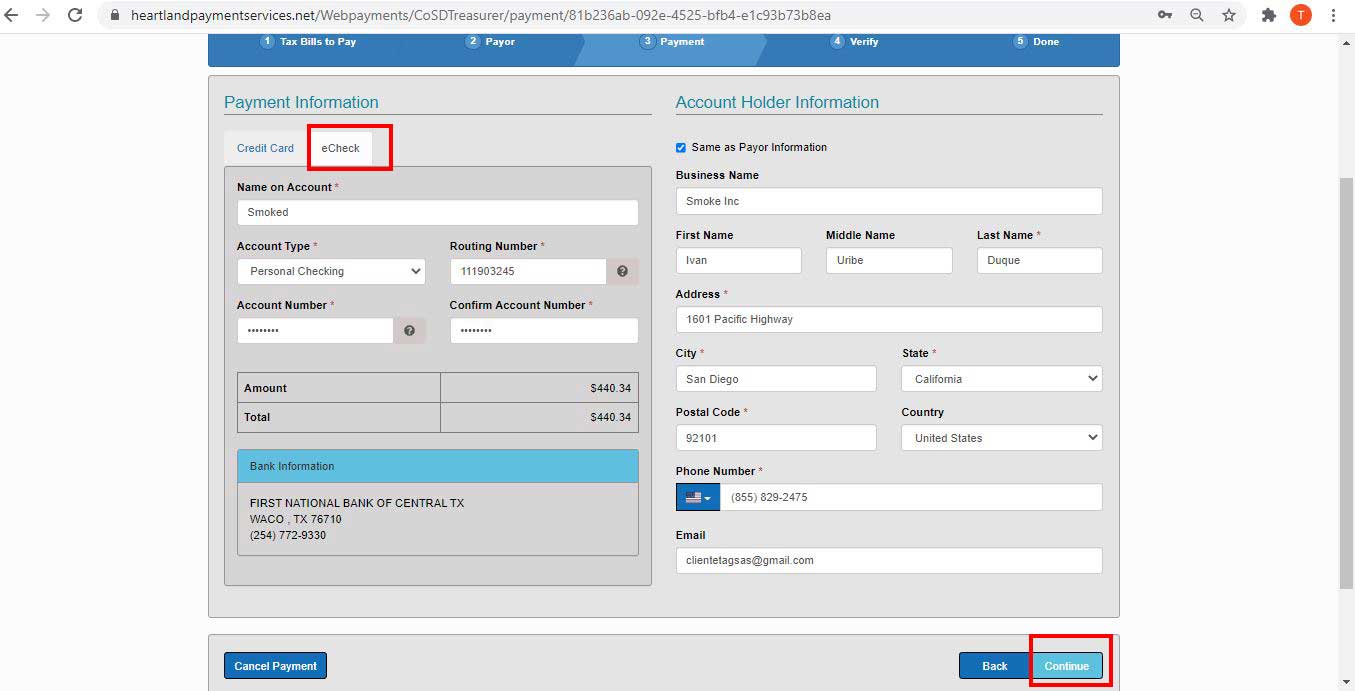
Task: Open the phone country flag selector
Action: pos(698,497)
